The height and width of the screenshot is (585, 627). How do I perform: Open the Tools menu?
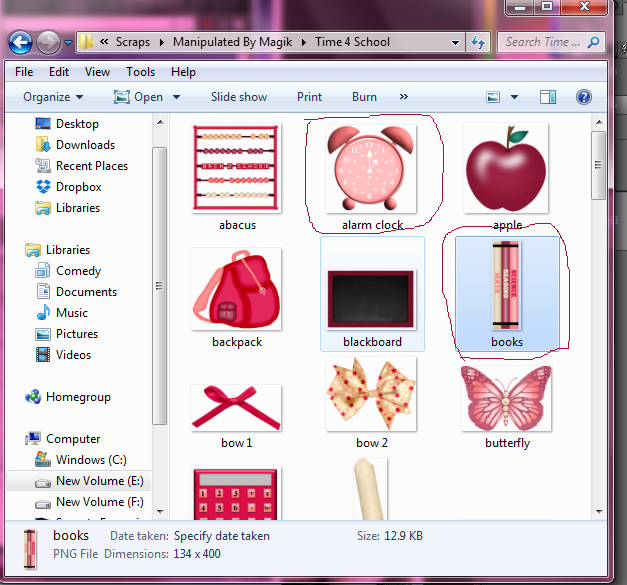pyautogui.click(x=140, y=72)
